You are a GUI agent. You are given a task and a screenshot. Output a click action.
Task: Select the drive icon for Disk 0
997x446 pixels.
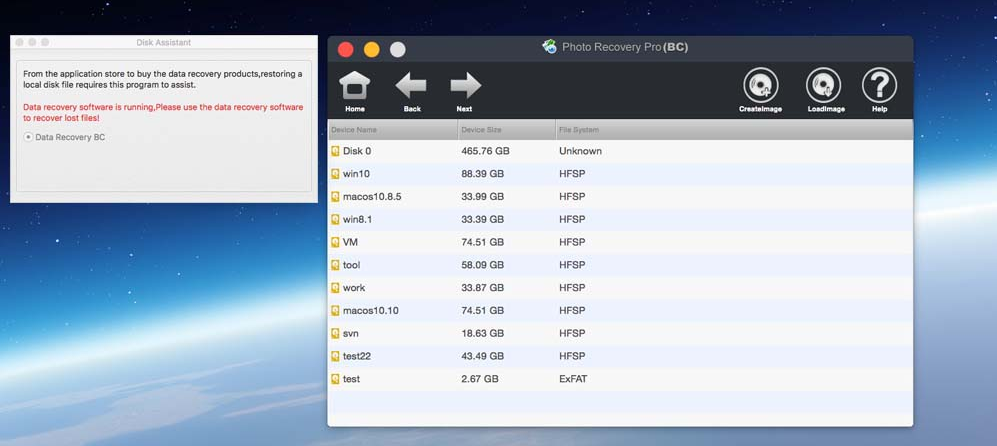pyautogui.click(x=335, y=151)
